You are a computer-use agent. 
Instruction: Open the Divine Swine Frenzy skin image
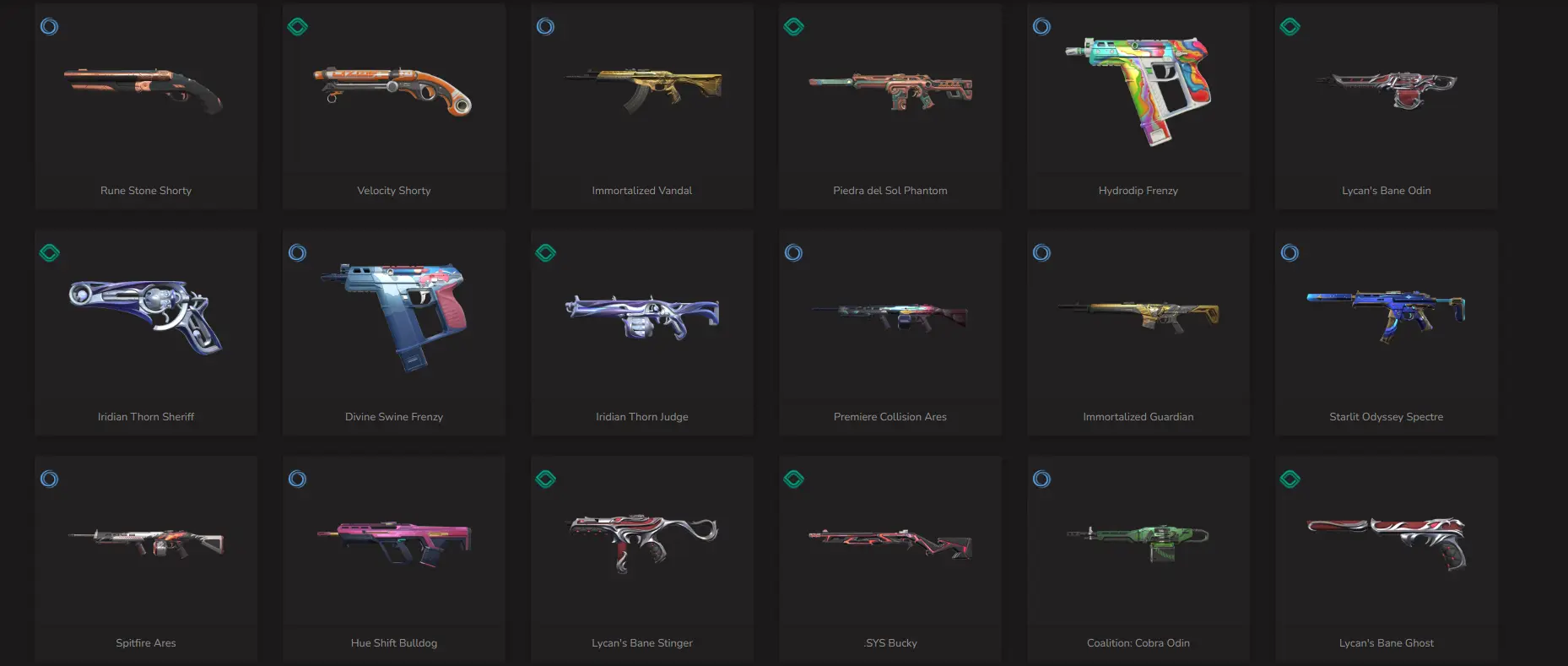tap(394, 316)
